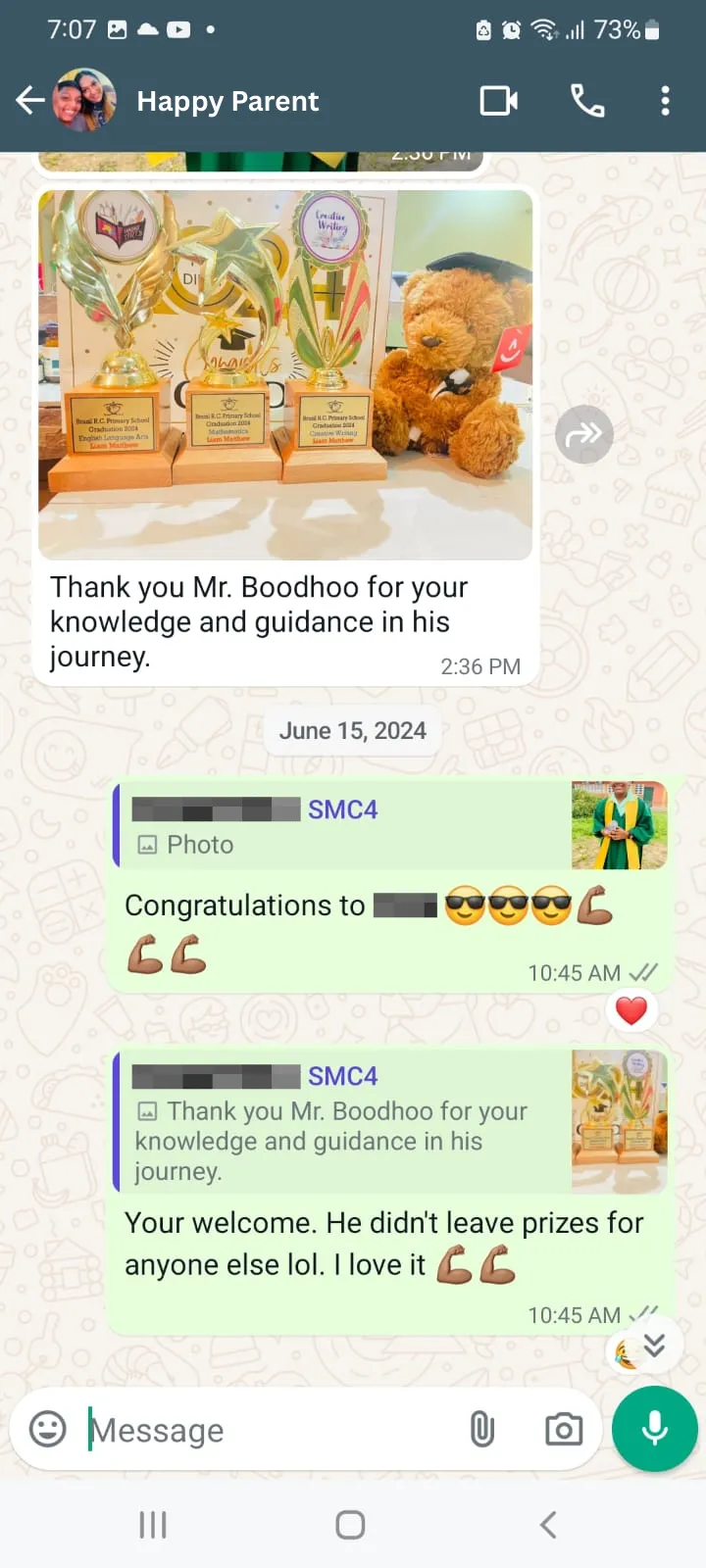Open the paperclip attachment menu
This screenshot has width=706, height=1568.
(x=481, y=1429)
